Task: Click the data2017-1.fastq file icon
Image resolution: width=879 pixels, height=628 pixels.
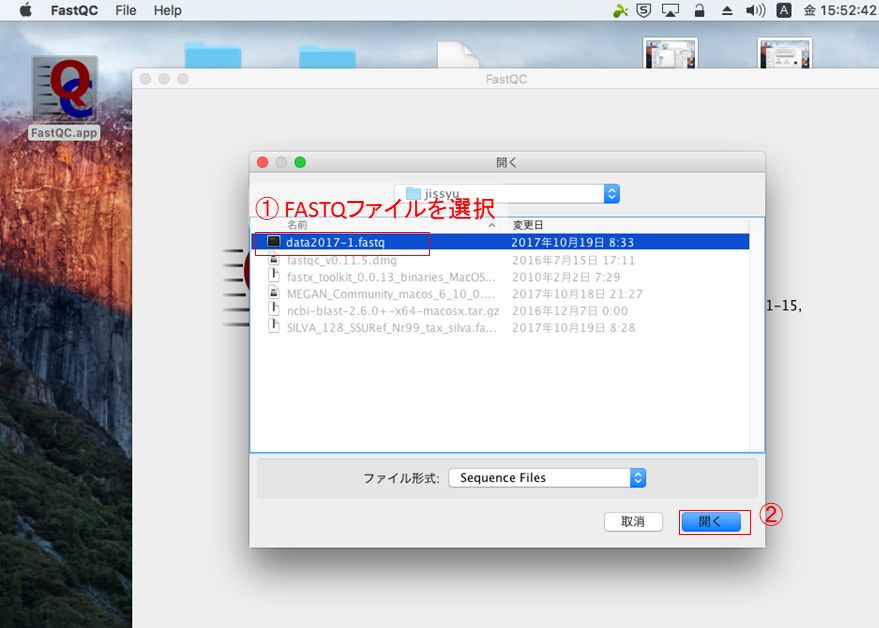Action: click(x=274, y=242)
